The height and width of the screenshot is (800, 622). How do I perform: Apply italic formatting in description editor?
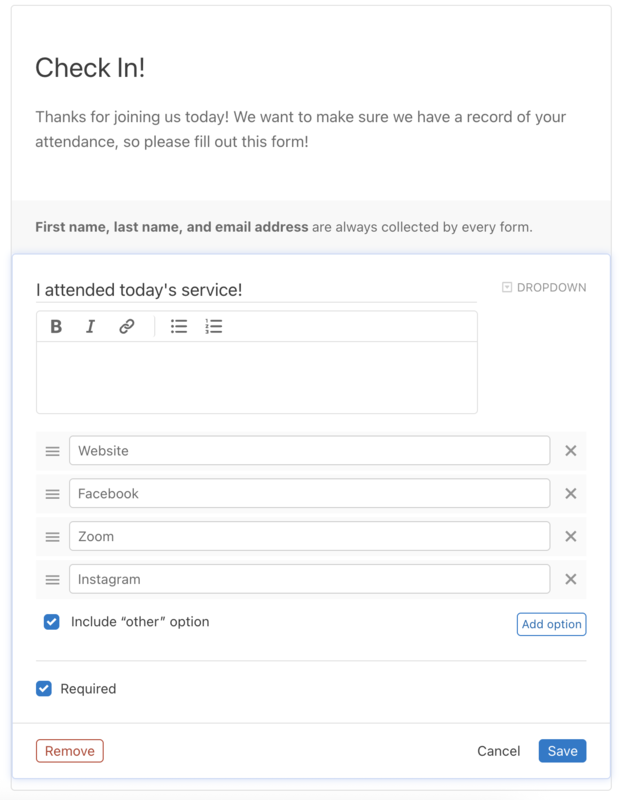click(x=90, y=326)
